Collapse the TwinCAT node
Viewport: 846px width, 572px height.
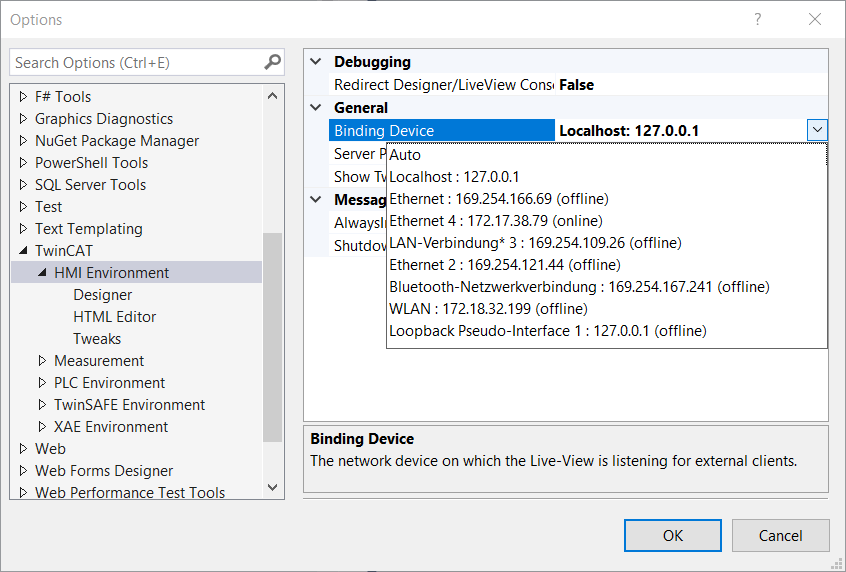pos(23,250)
